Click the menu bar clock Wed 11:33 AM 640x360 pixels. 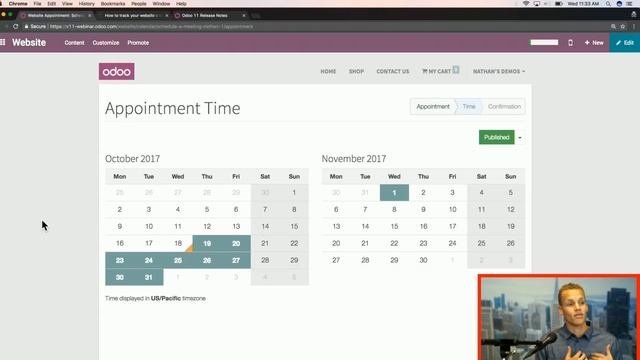pos(583,4)
